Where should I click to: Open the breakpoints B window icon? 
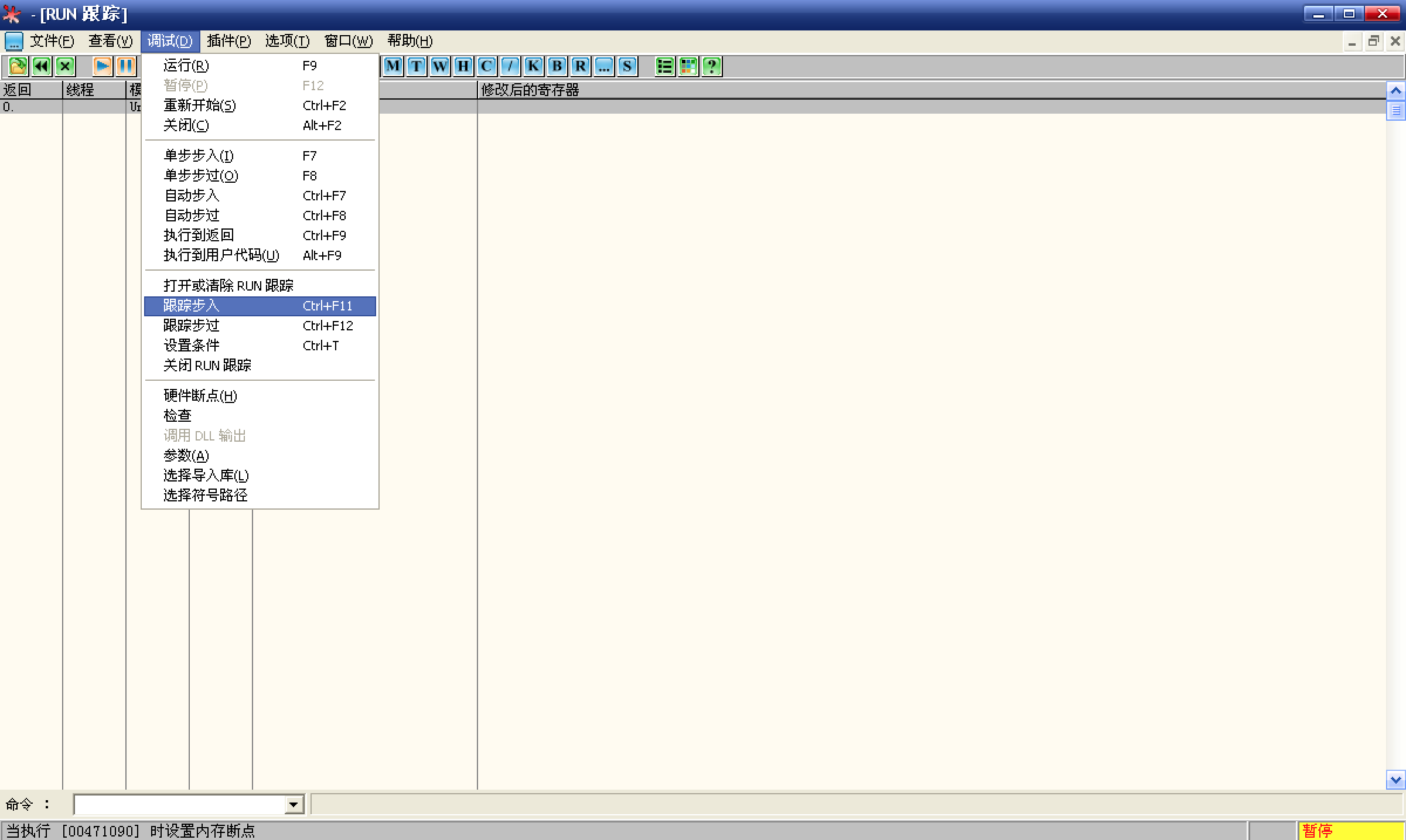coord(557,66)
